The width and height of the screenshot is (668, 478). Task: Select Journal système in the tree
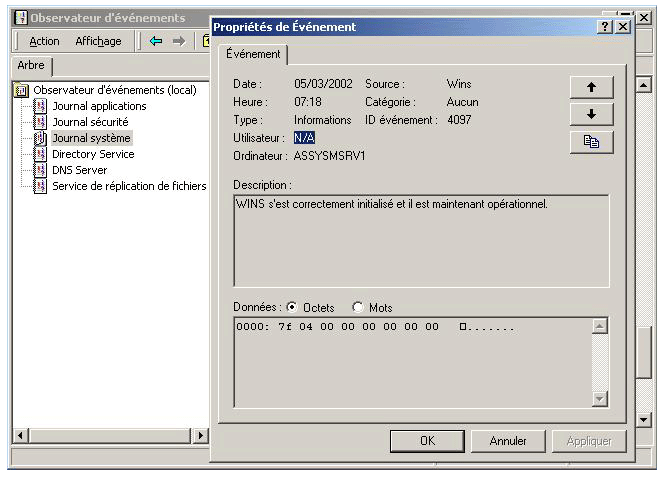[92, 138]
